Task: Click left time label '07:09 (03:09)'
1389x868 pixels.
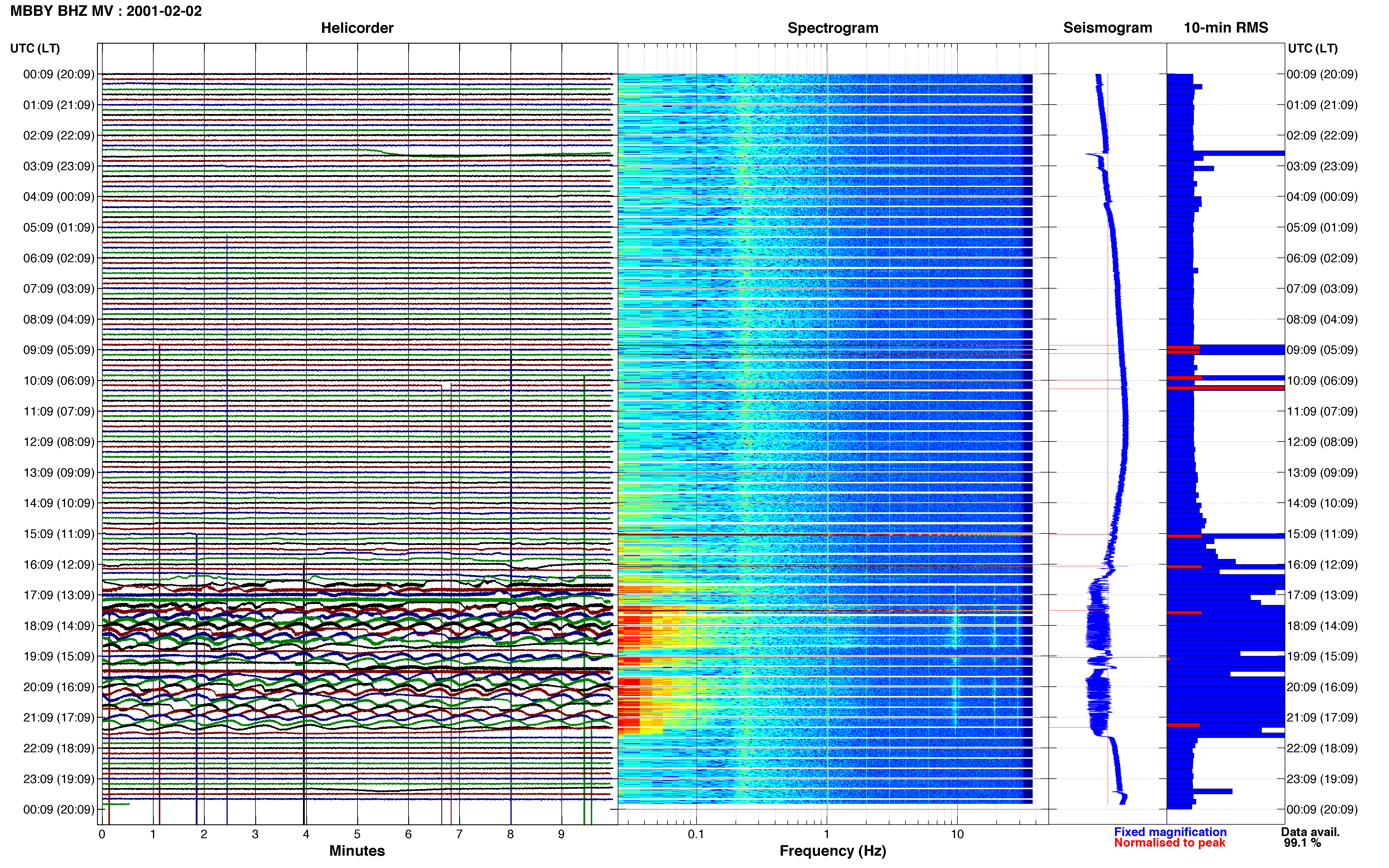Action: 59,289
